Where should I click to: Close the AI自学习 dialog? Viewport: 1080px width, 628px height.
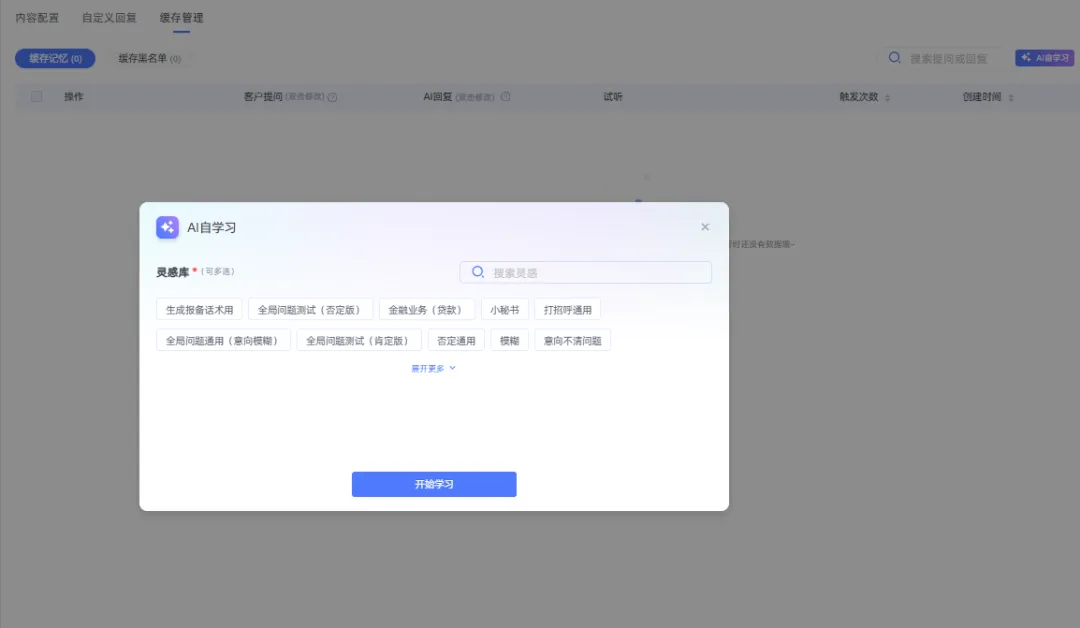click(705, 227)
